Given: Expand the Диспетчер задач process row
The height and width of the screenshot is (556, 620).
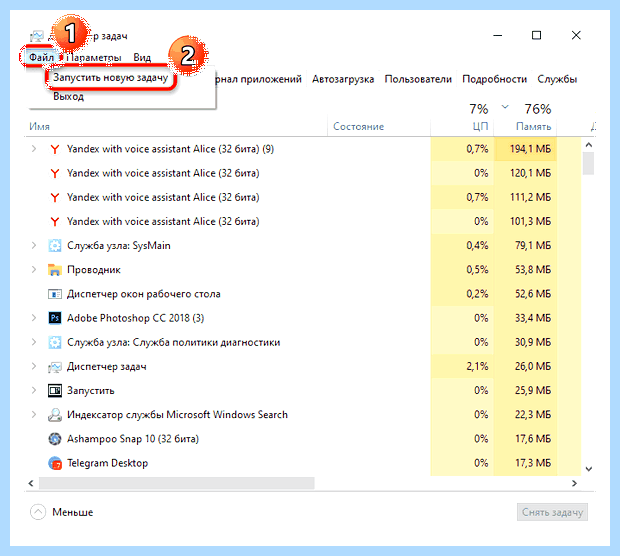Looking at the screenshot, I should (34, 367).
